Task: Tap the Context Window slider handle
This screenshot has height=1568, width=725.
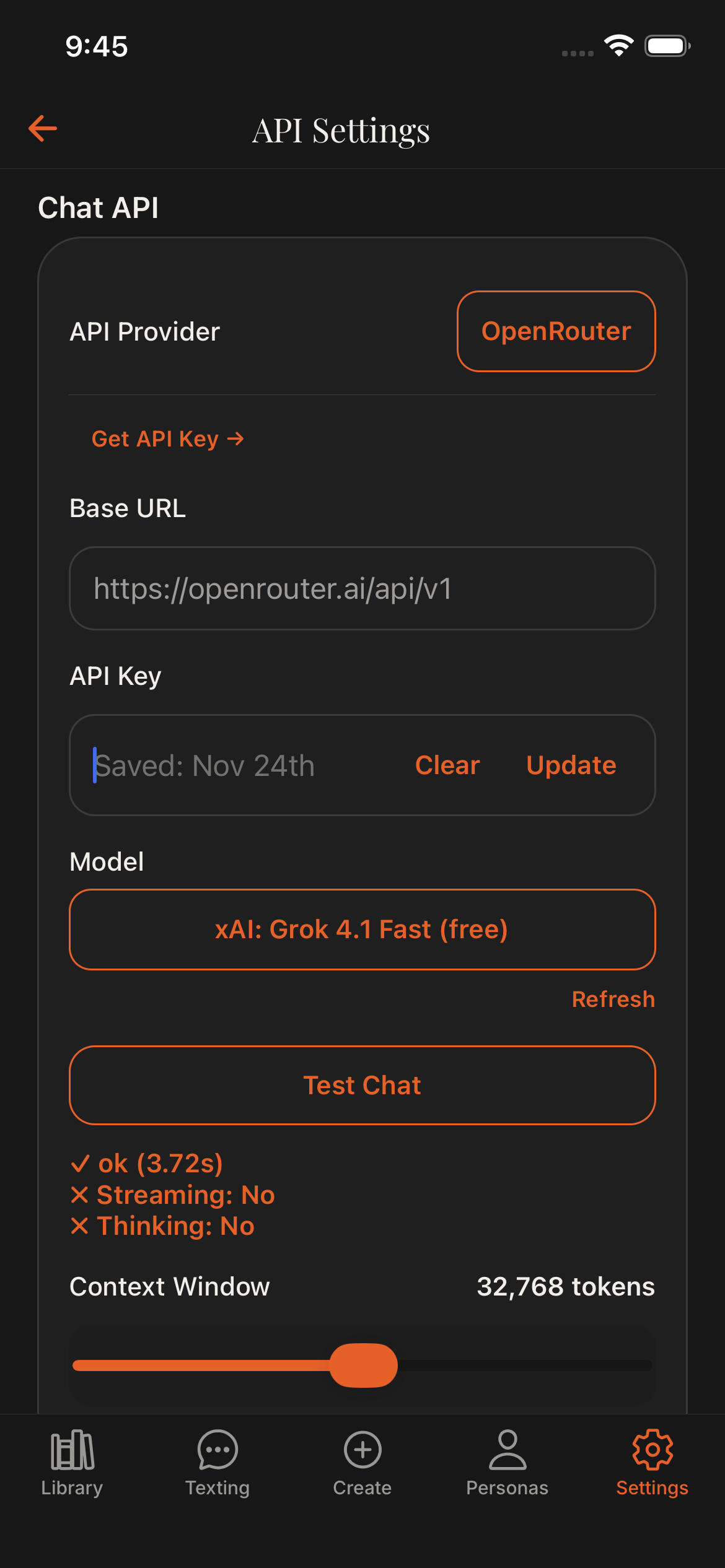Action: point(364,1364)
